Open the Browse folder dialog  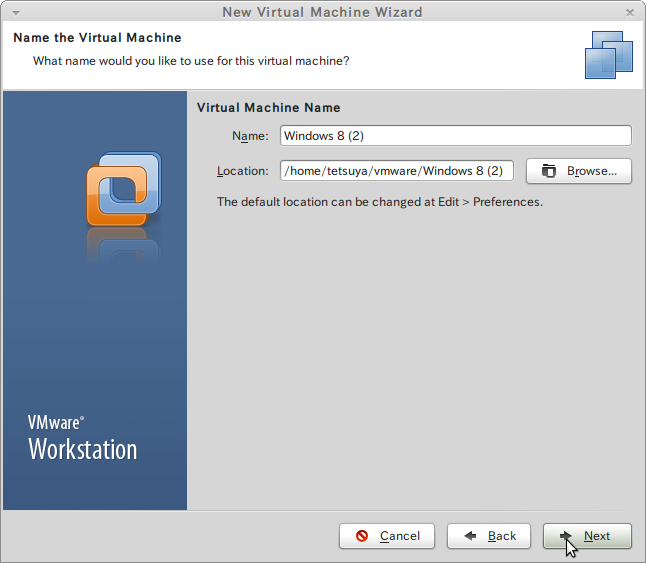[x=579, y=171]
